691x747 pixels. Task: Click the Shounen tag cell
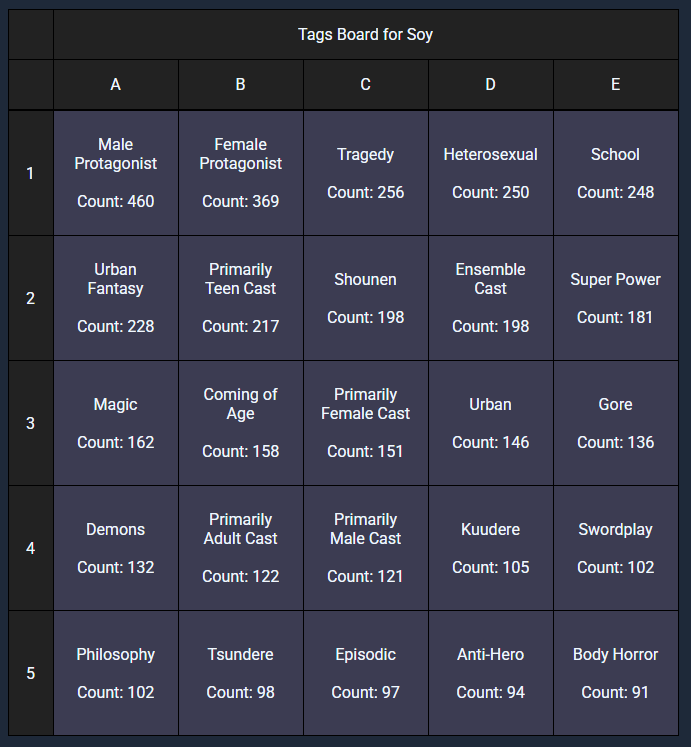366,298
